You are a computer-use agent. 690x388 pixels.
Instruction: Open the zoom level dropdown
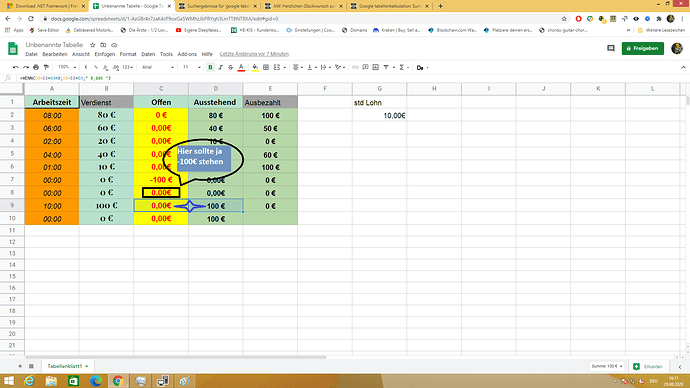tap(67, 67)
